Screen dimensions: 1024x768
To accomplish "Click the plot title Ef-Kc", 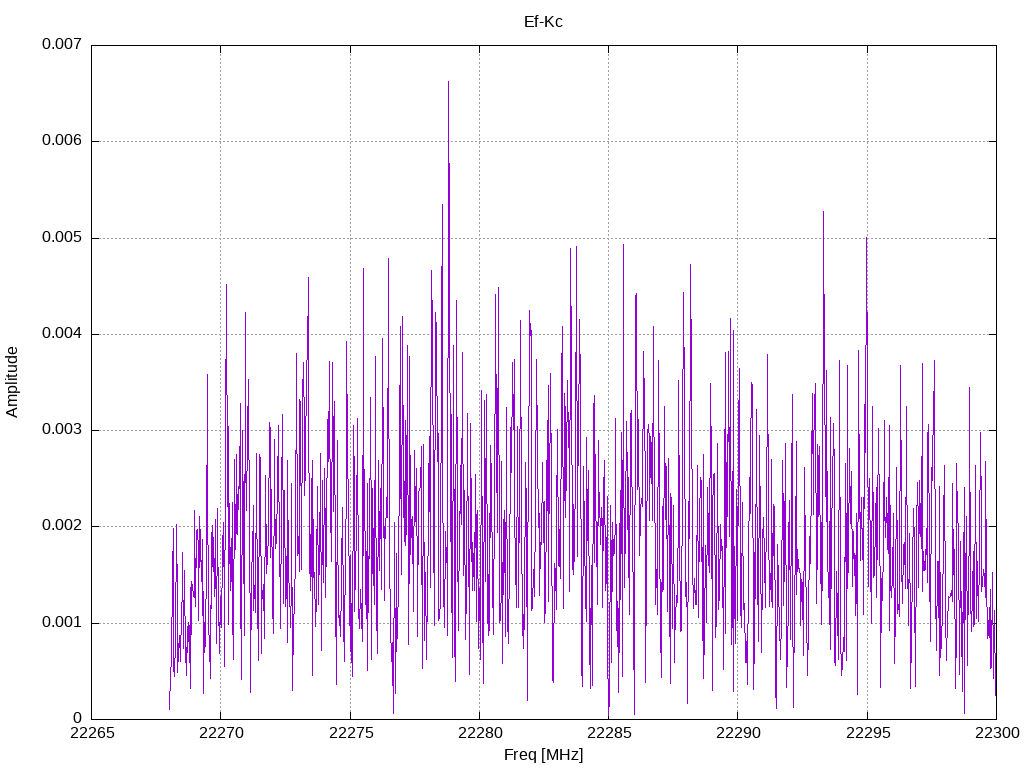I will coord(543,22).
